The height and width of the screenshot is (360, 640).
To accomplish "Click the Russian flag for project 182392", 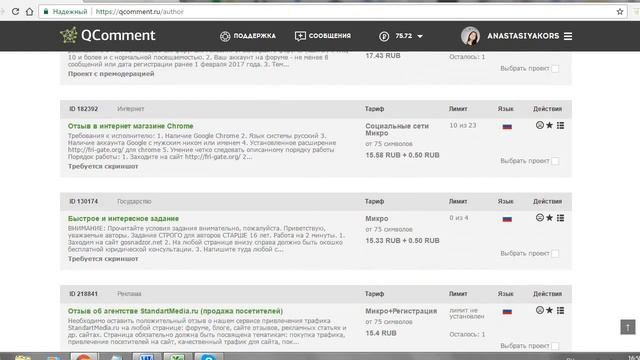I will [507, 127].
